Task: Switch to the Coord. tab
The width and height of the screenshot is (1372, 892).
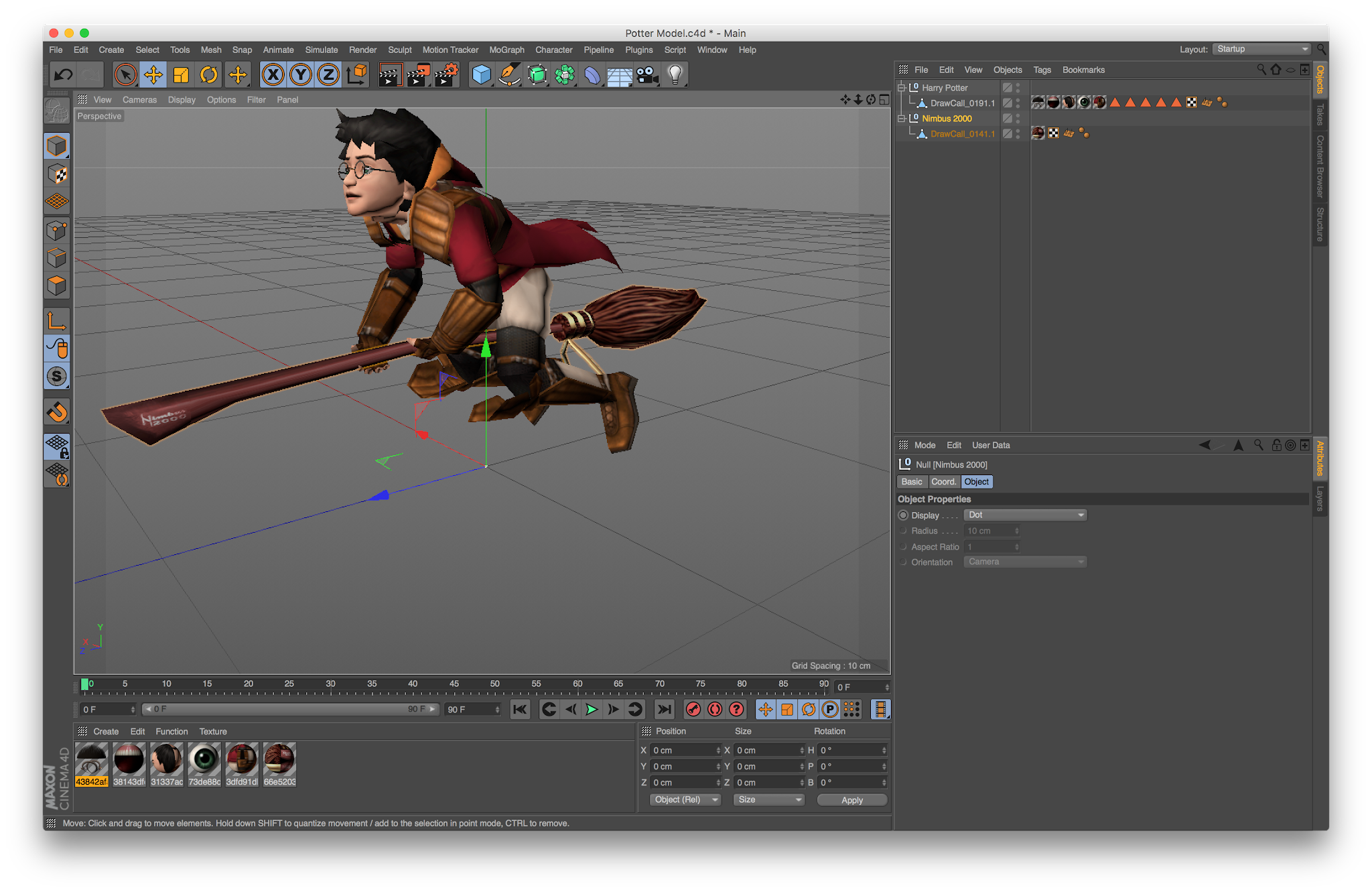Action: click(943, 482)
